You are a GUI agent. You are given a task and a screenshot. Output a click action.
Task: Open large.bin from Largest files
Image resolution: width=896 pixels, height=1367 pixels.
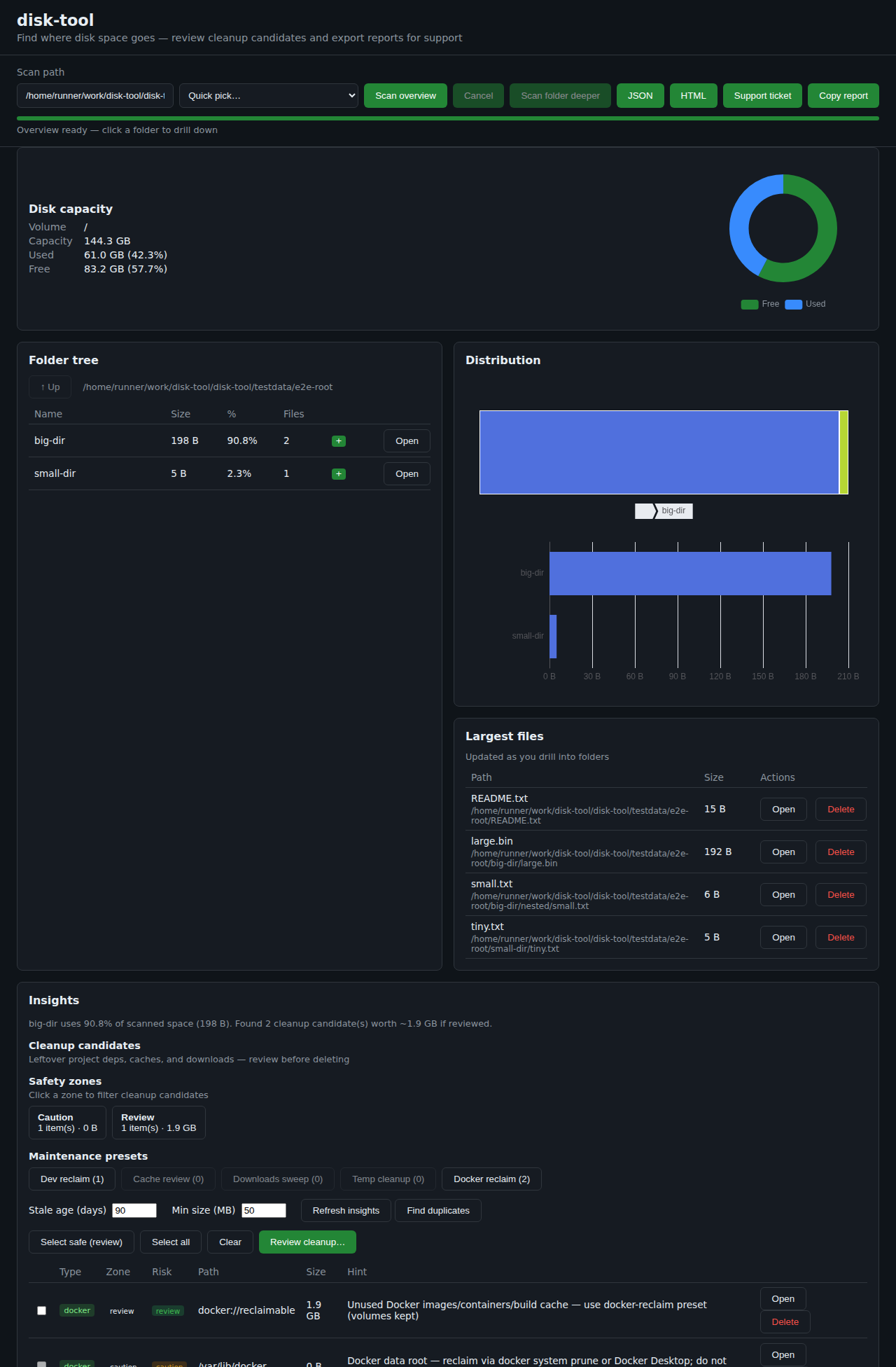pyautogui.click(x=783, y=852)
